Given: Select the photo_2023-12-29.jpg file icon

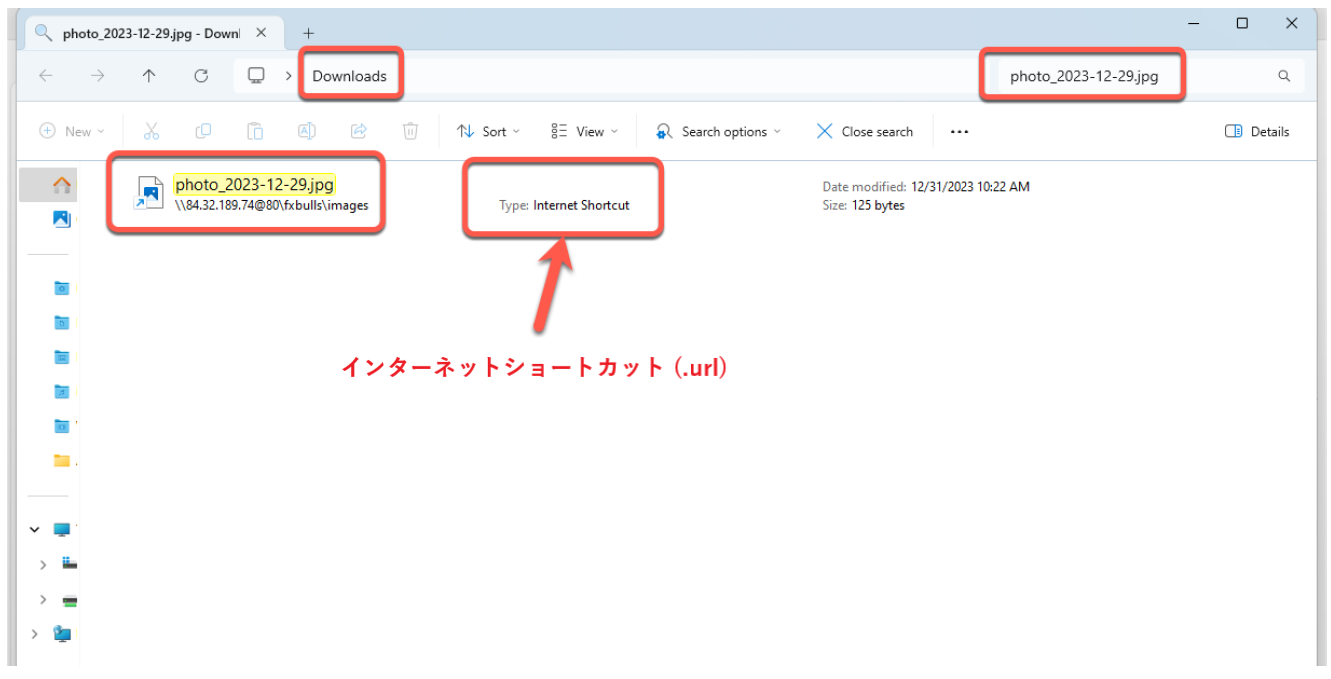Looking at the screenshot, I should click(x=149, y=193).
